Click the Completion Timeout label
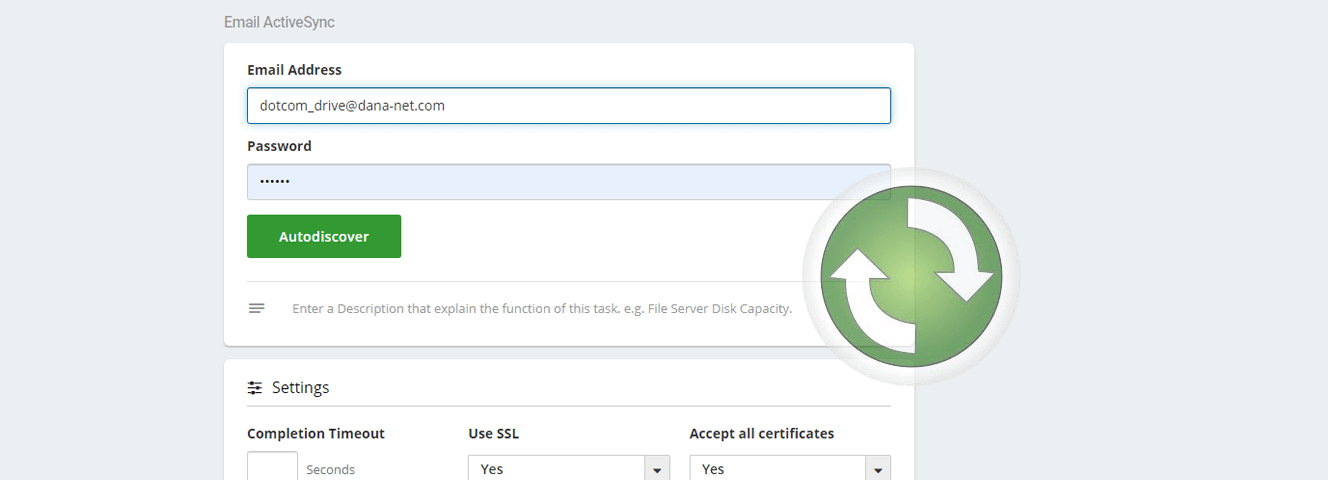Screen dimensions: 1328x480 (316, 434)
